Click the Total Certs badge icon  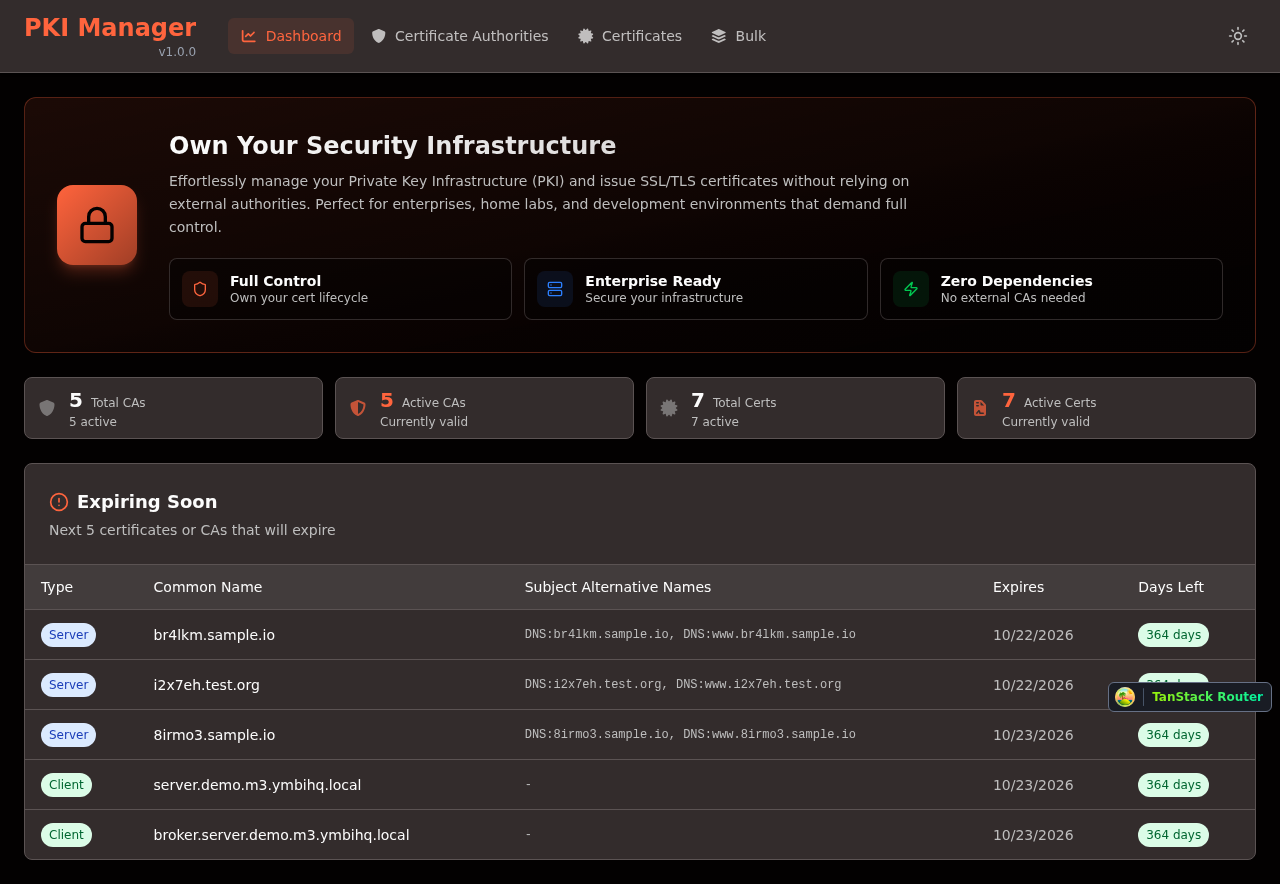pos(669,408)
